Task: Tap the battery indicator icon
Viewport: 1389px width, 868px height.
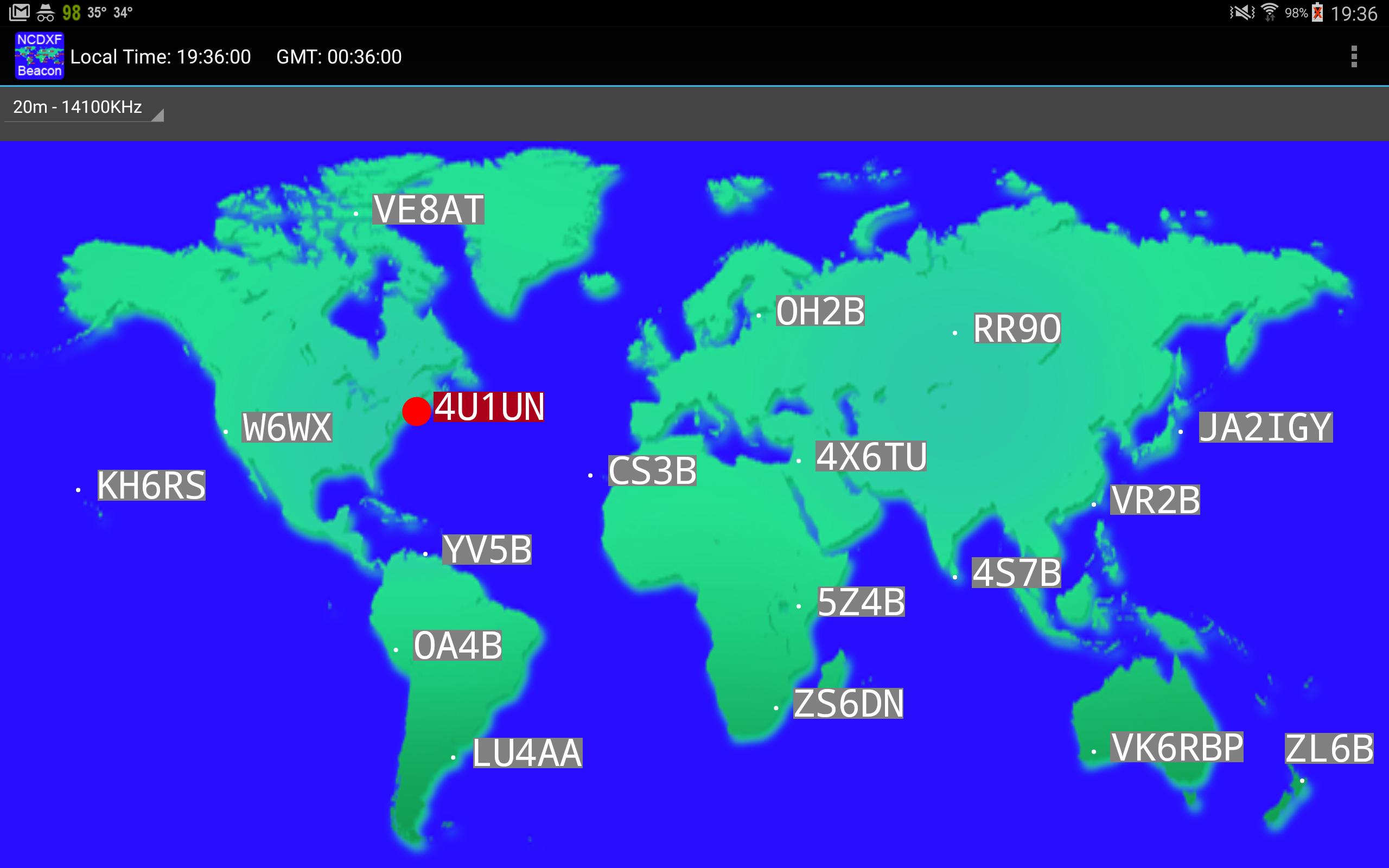Action: (1317, 12)
